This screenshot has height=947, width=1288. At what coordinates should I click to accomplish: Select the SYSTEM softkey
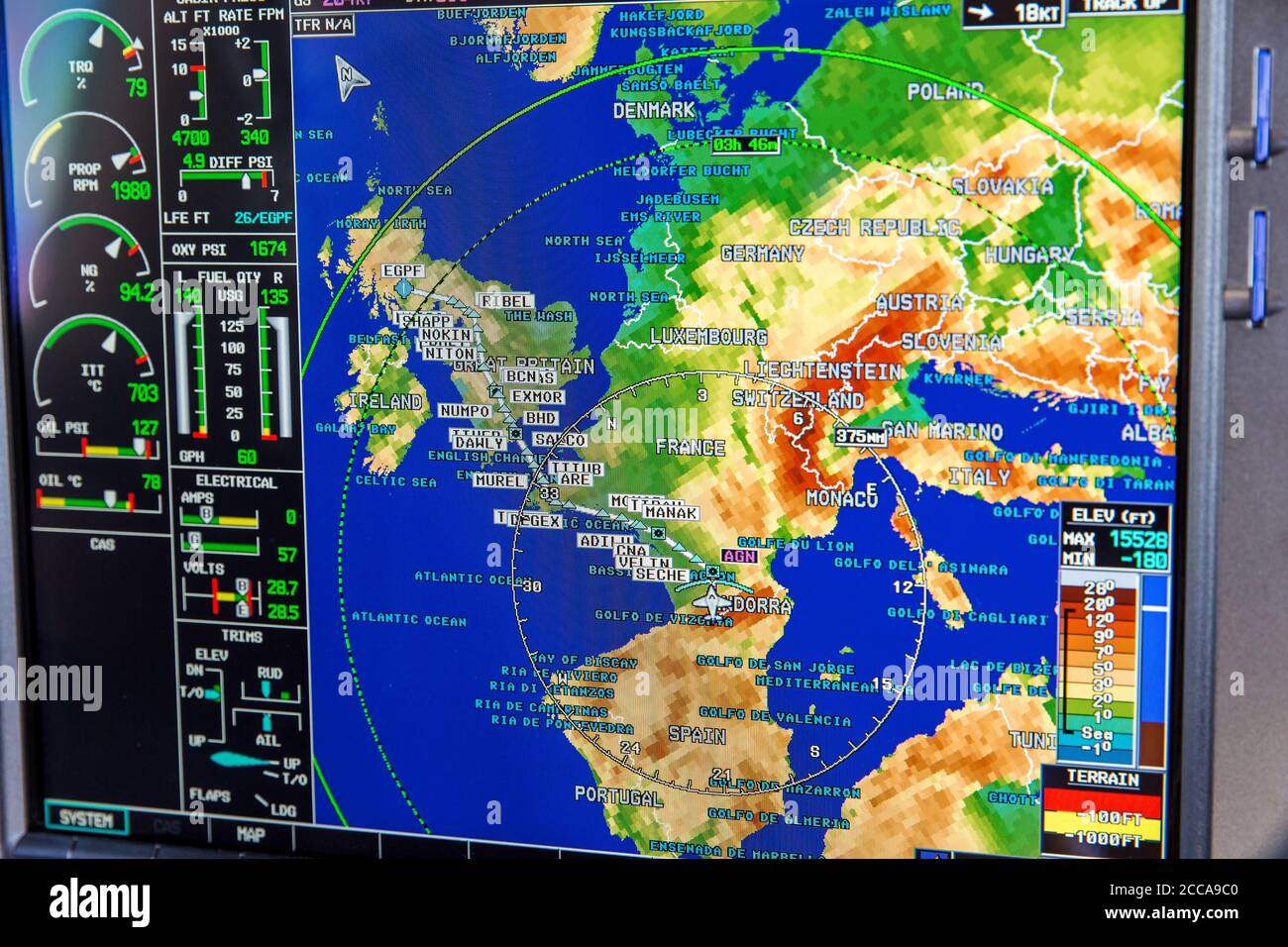tap(86, 819)
